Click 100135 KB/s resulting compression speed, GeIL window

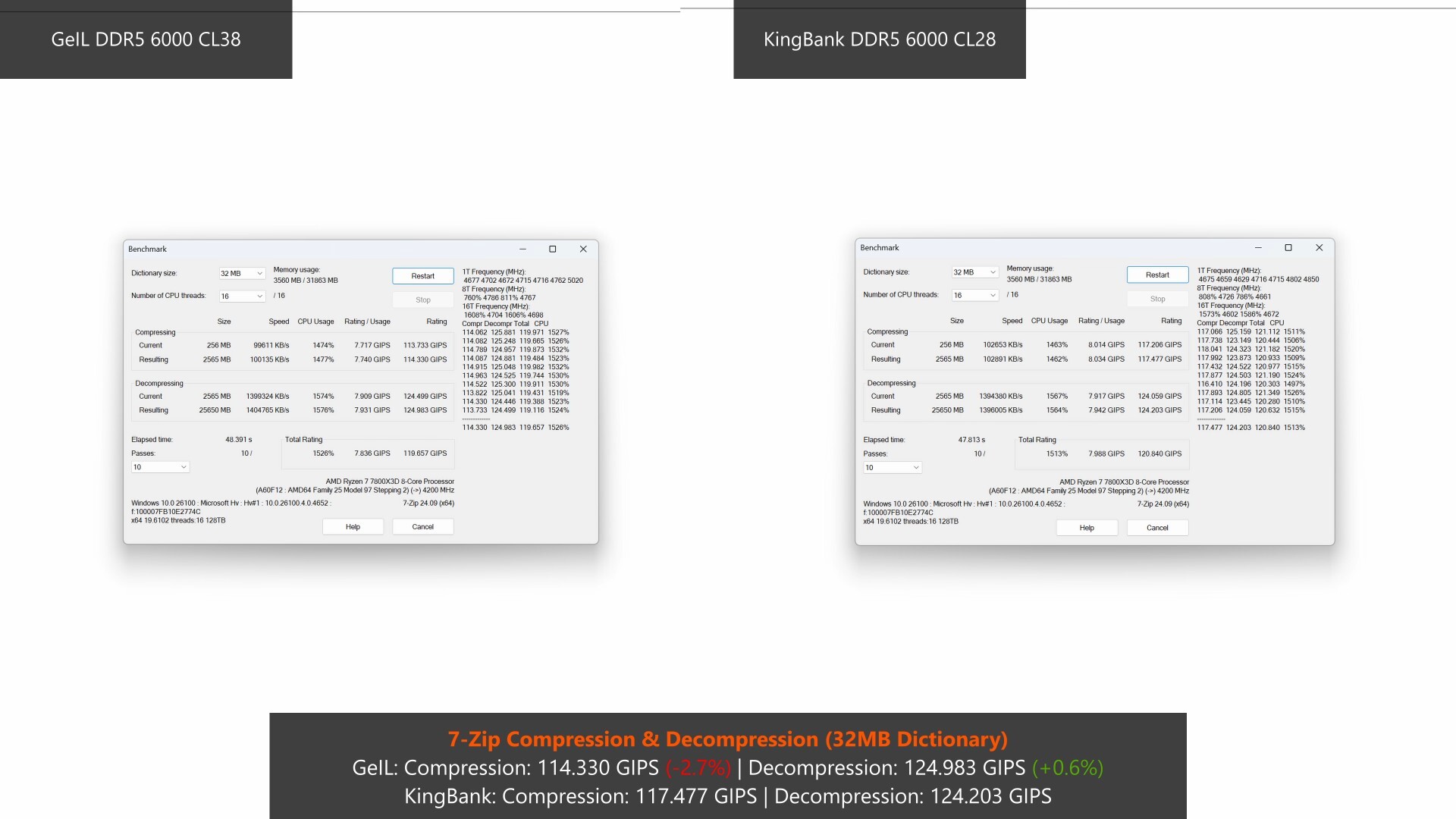click(269, 359)
